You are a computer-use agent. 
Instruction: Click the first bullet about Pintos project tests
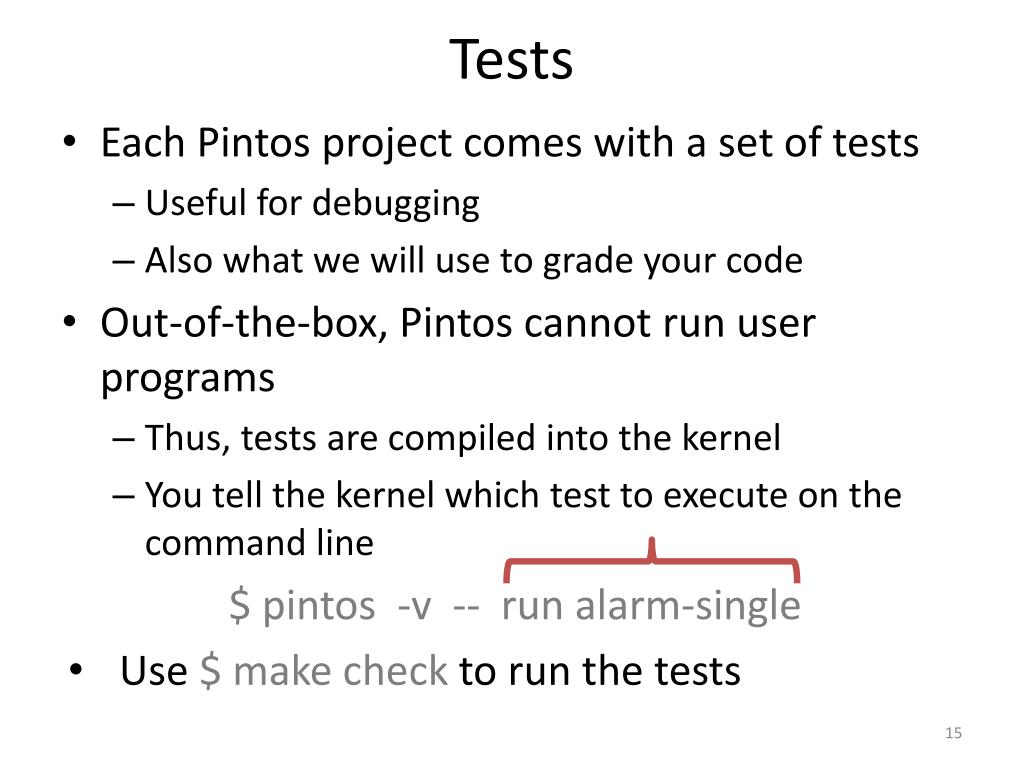509,143
